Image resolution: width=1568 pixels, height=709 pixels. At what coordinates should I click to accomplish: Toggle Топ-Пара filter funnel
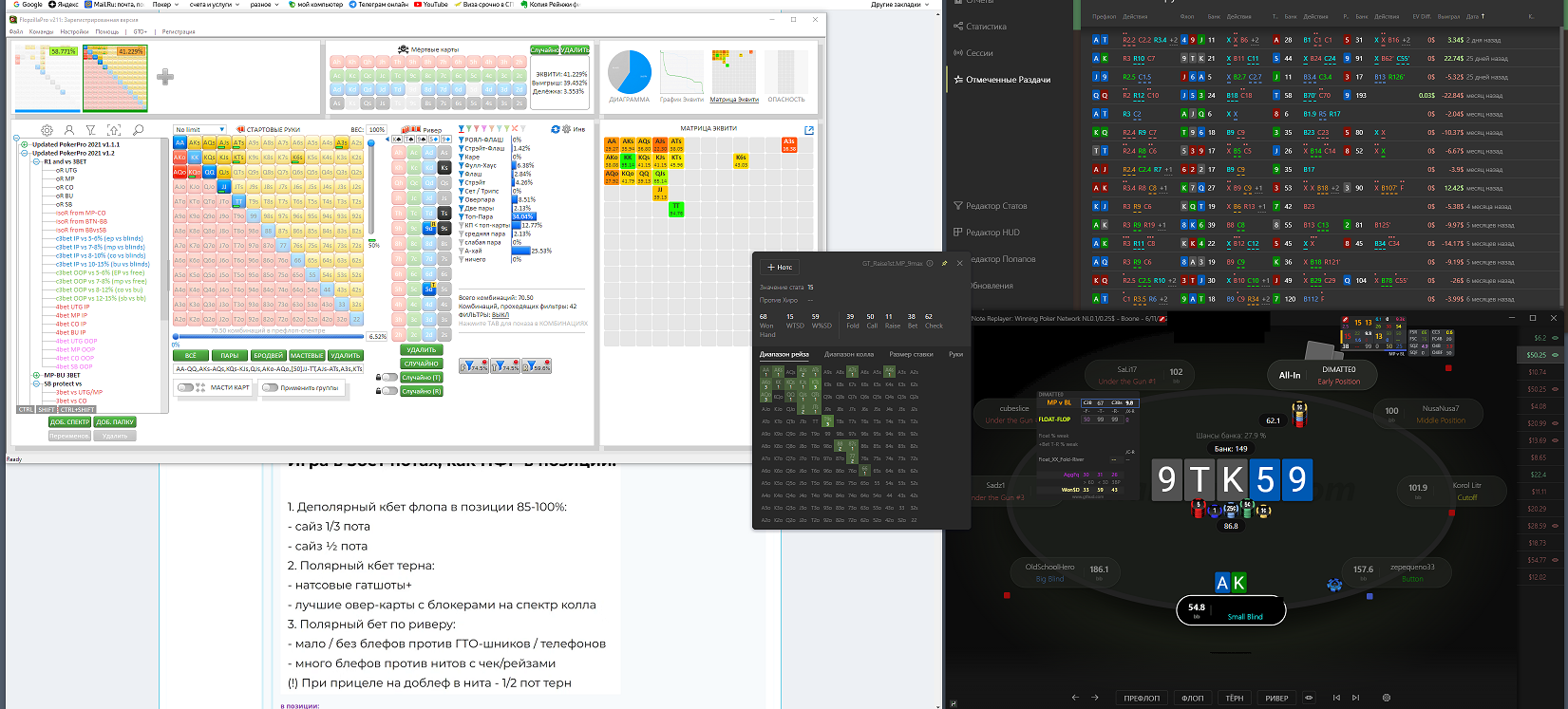462,216
